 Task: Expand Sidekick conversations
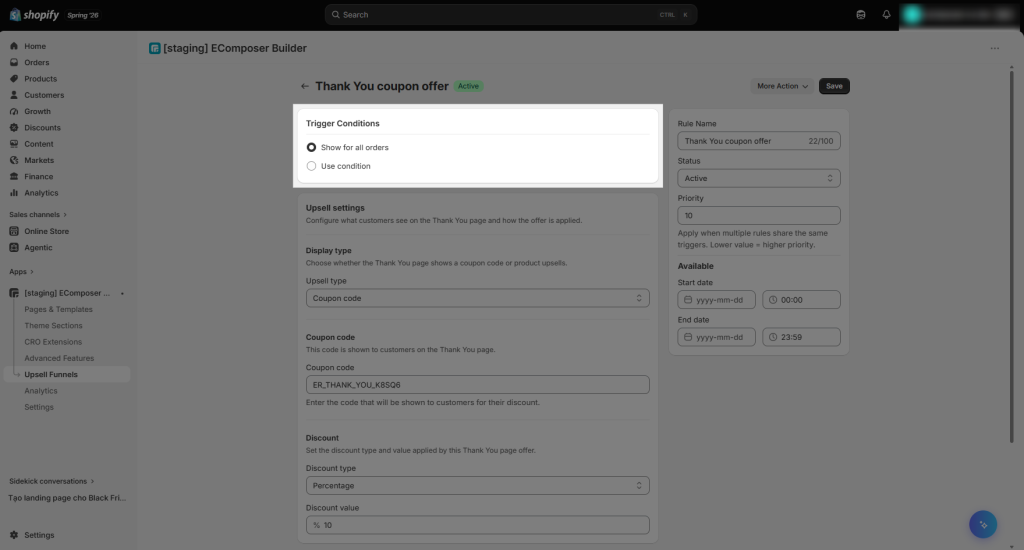click(x=52, y=481)
